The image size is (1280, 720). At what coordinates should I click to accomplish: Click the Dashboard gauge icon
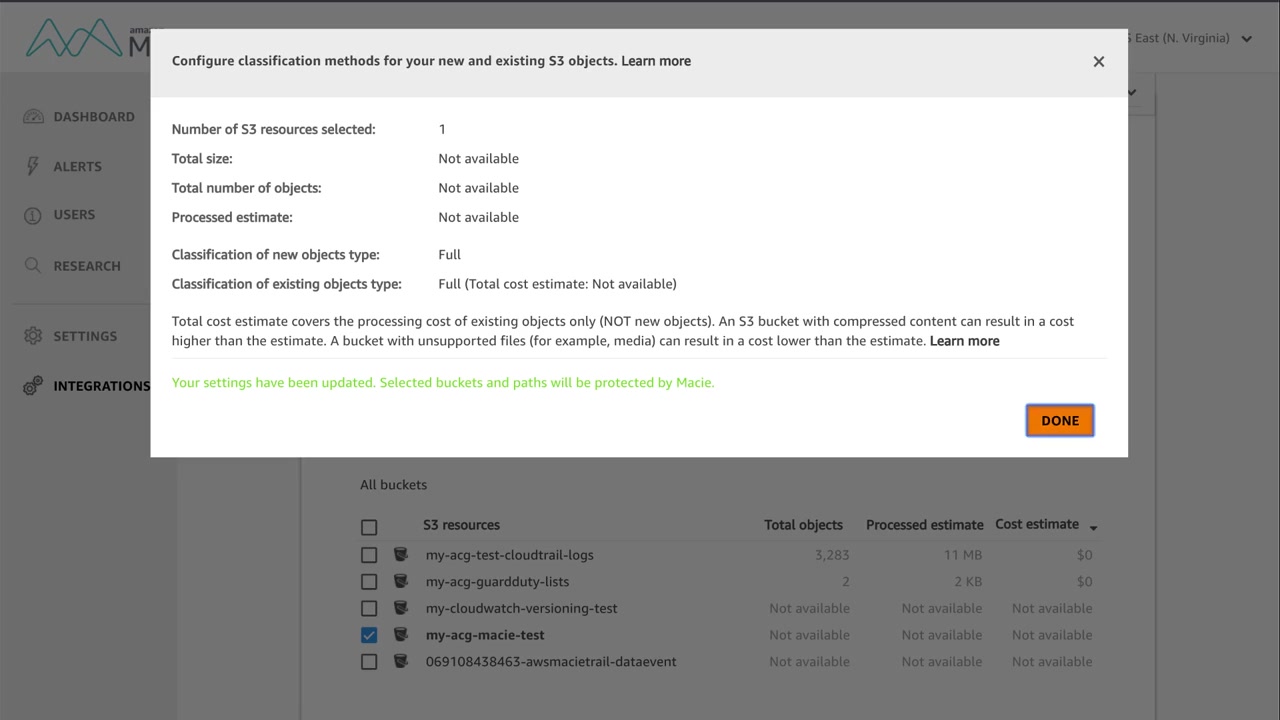tap(33, 117)
